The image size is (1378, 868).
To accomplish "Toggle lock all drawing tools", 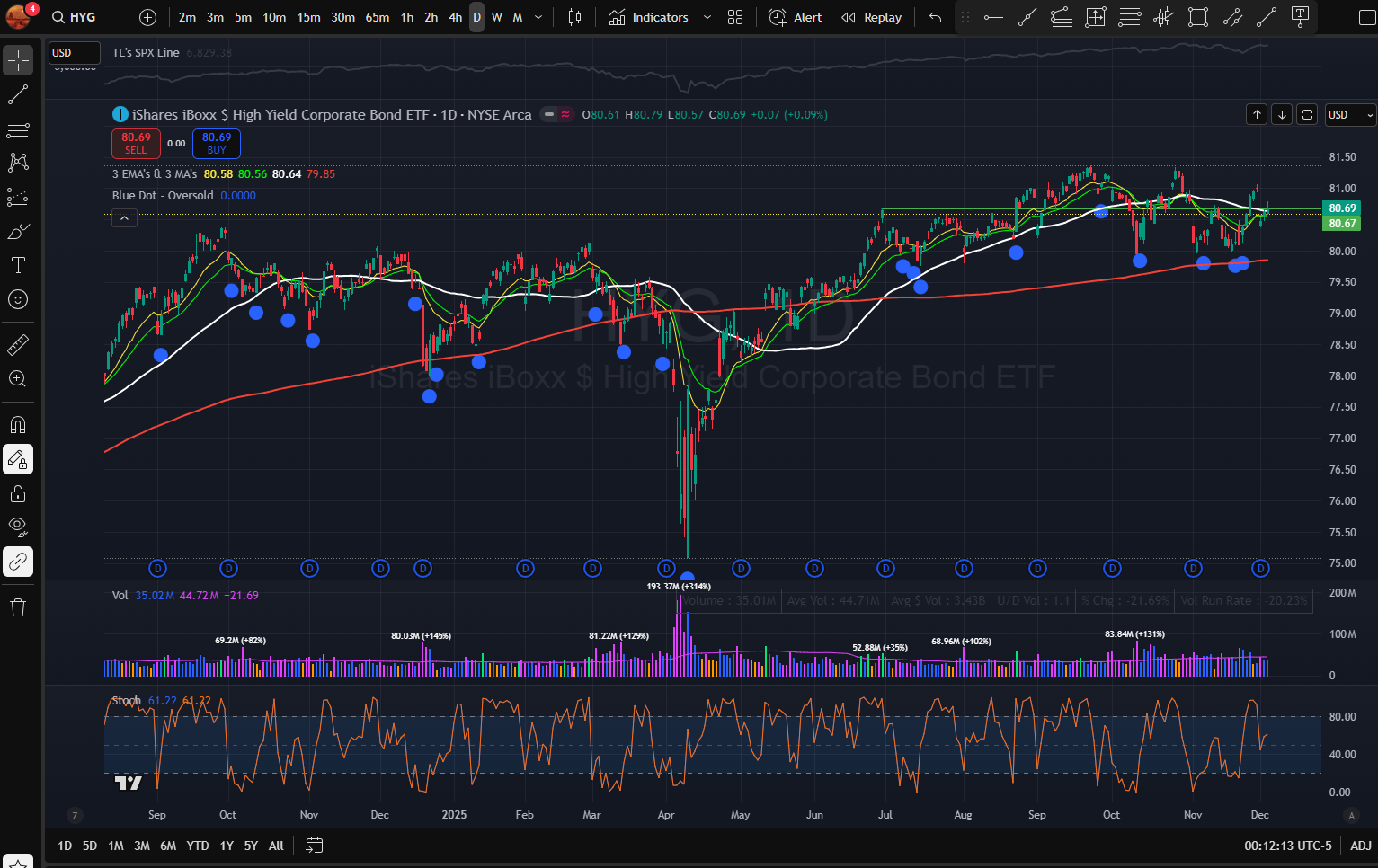I will click(x=18, y=493).
